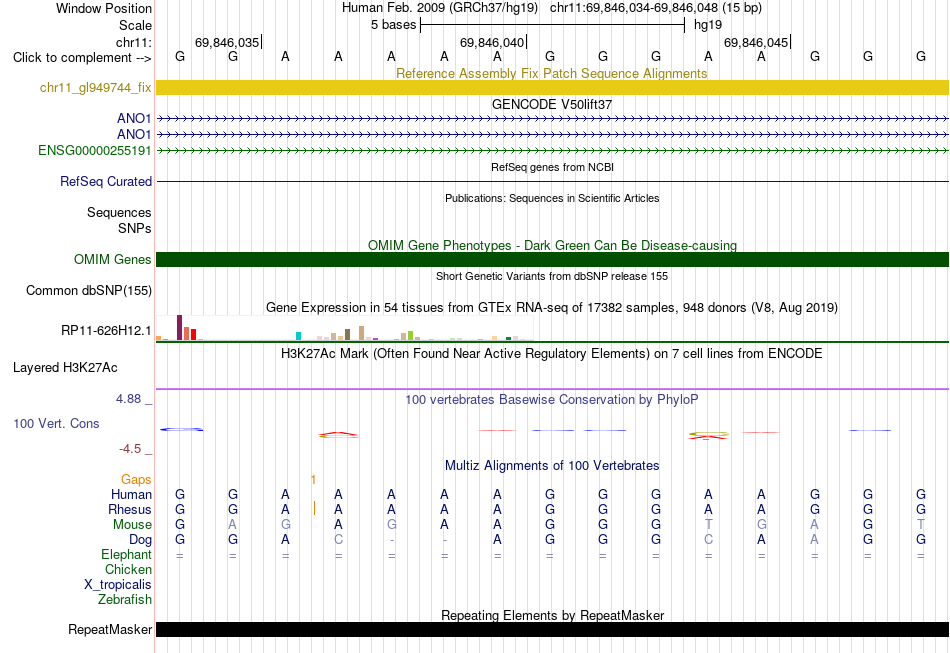Click the dark green OMIM Genes bar
The width and height of the screenshot is (950, 653).
coord(552,259)
